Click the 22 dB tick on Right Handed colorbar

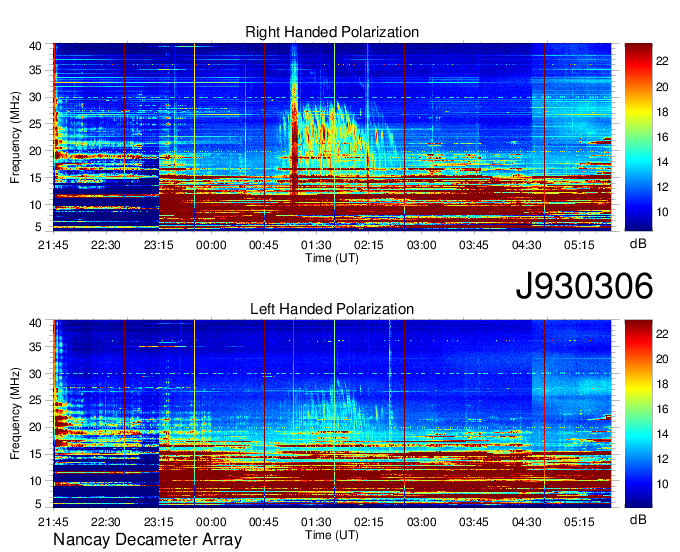tap(662, 61)
